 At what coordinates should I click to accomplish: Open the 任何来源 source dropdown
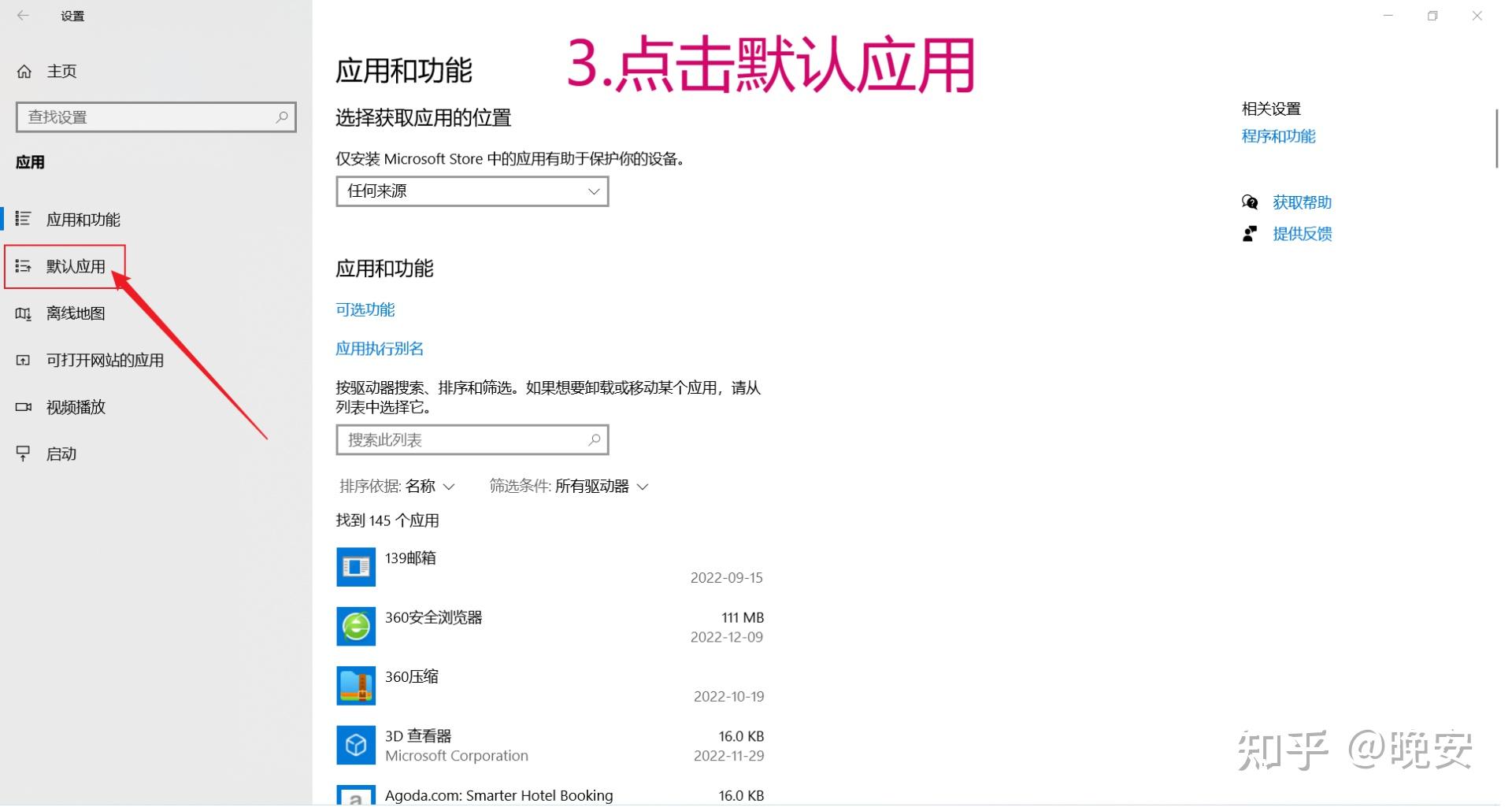pyautogui.click(x=471, y=191)
